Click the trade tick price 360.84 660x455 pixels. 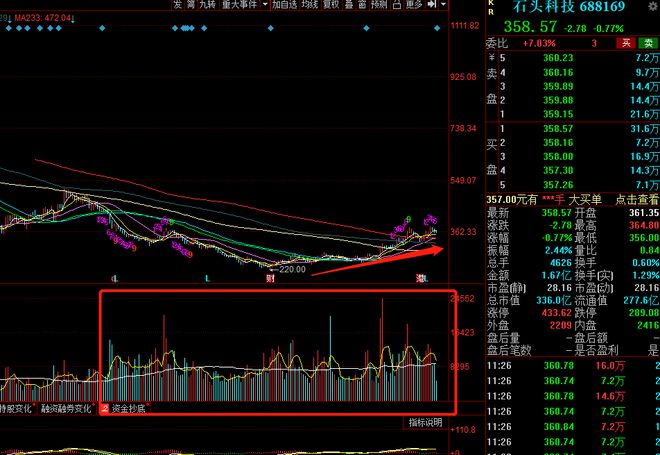coord(559,427)
